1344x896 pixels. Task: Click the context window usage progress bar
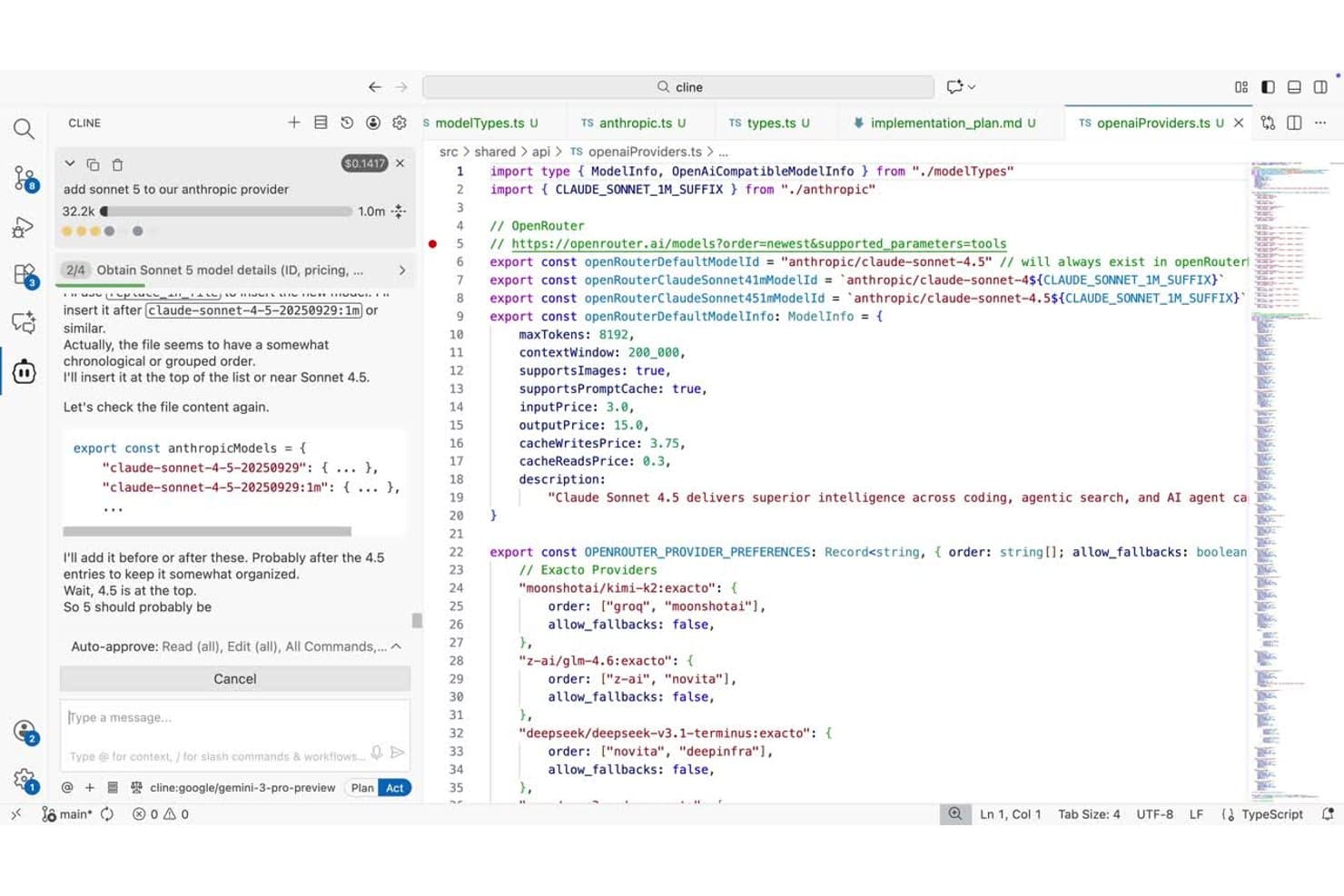point(225,212)
